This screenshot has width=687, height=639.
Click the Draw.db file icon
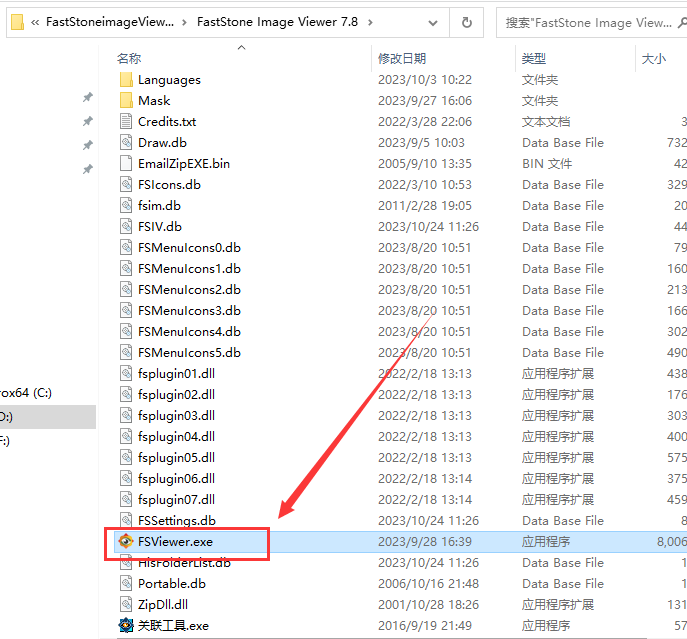(126, 142)
